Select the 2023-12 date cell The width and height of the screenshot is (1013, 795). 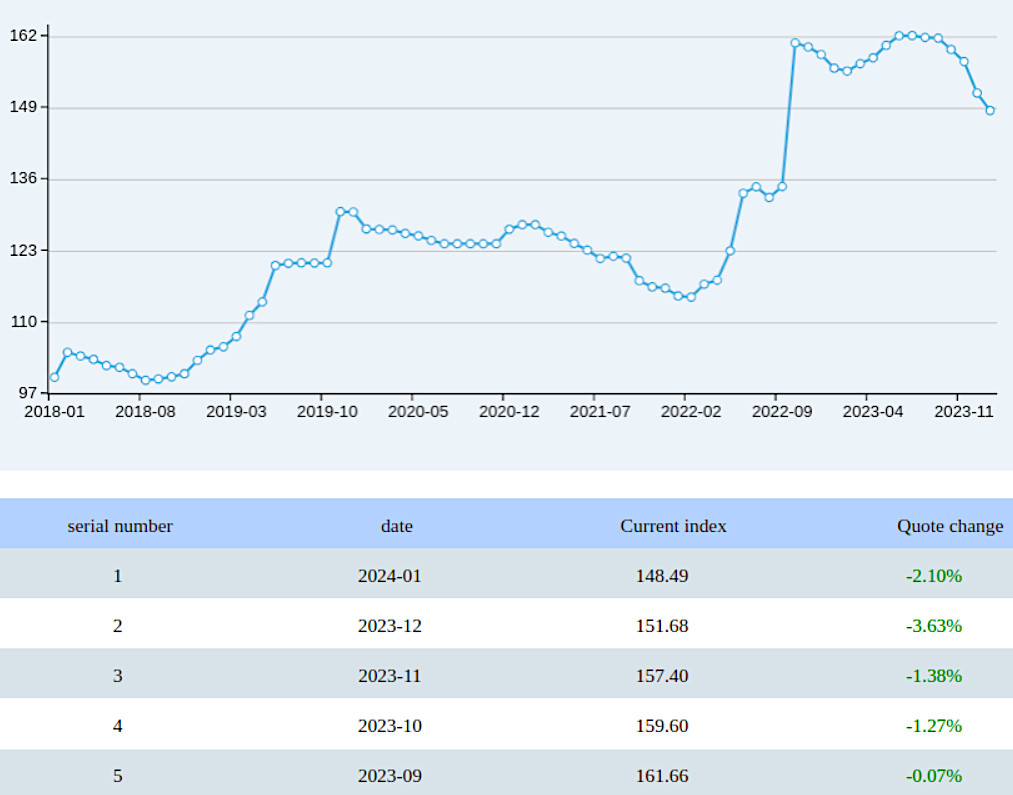tap(390, 625)
